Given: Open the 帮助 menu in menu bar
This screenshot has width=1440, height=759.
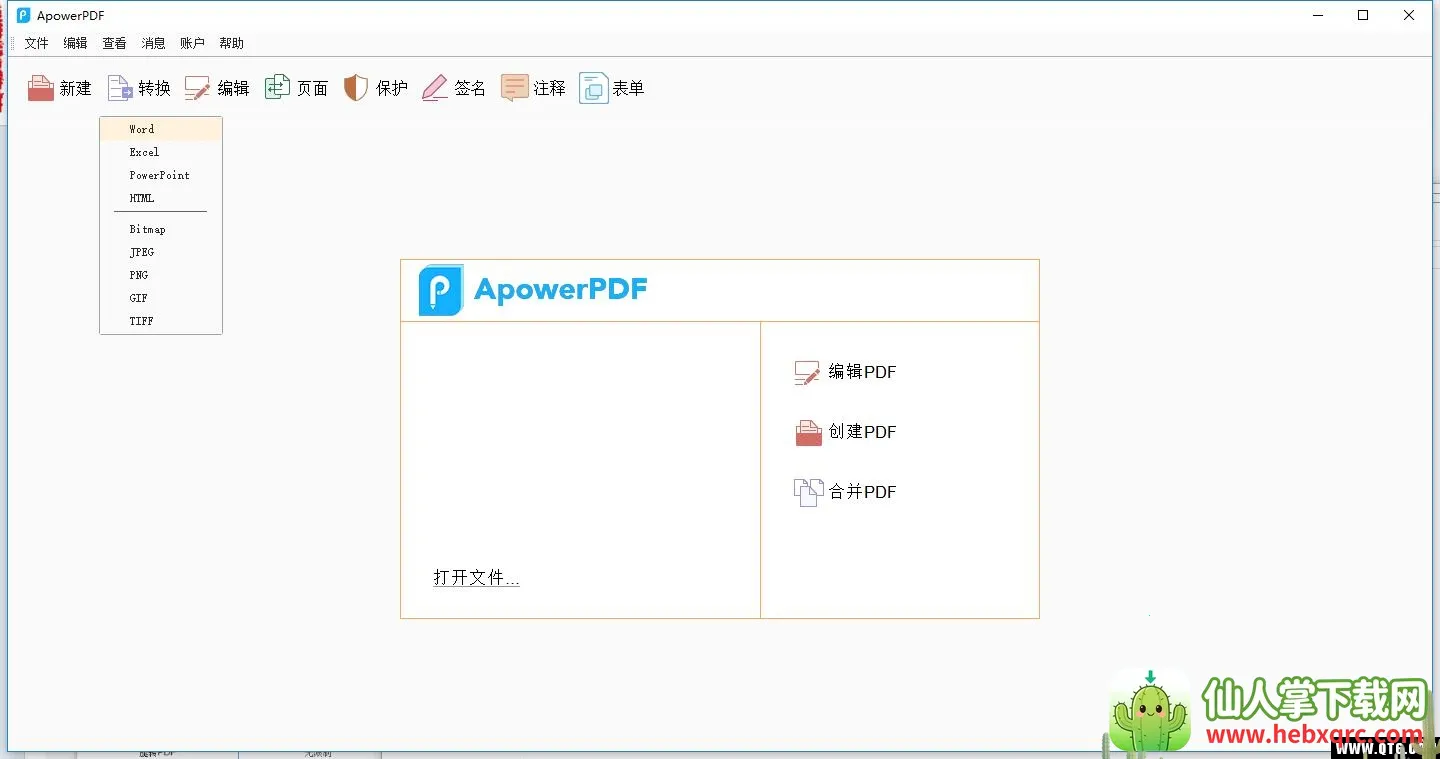Looking at the screenshot, I should tap(231, 43).
